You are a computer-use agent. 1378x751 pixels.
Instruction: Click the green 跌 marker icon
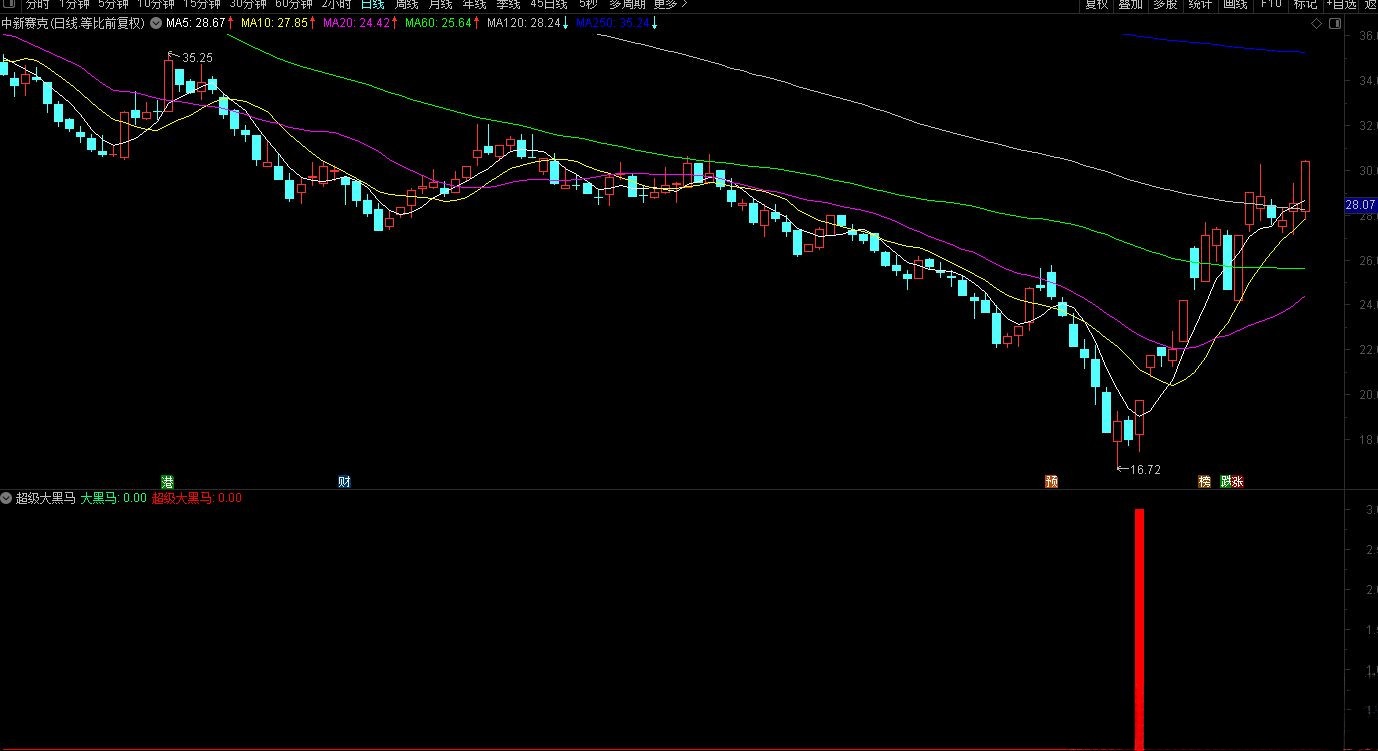pos(1226,481)
